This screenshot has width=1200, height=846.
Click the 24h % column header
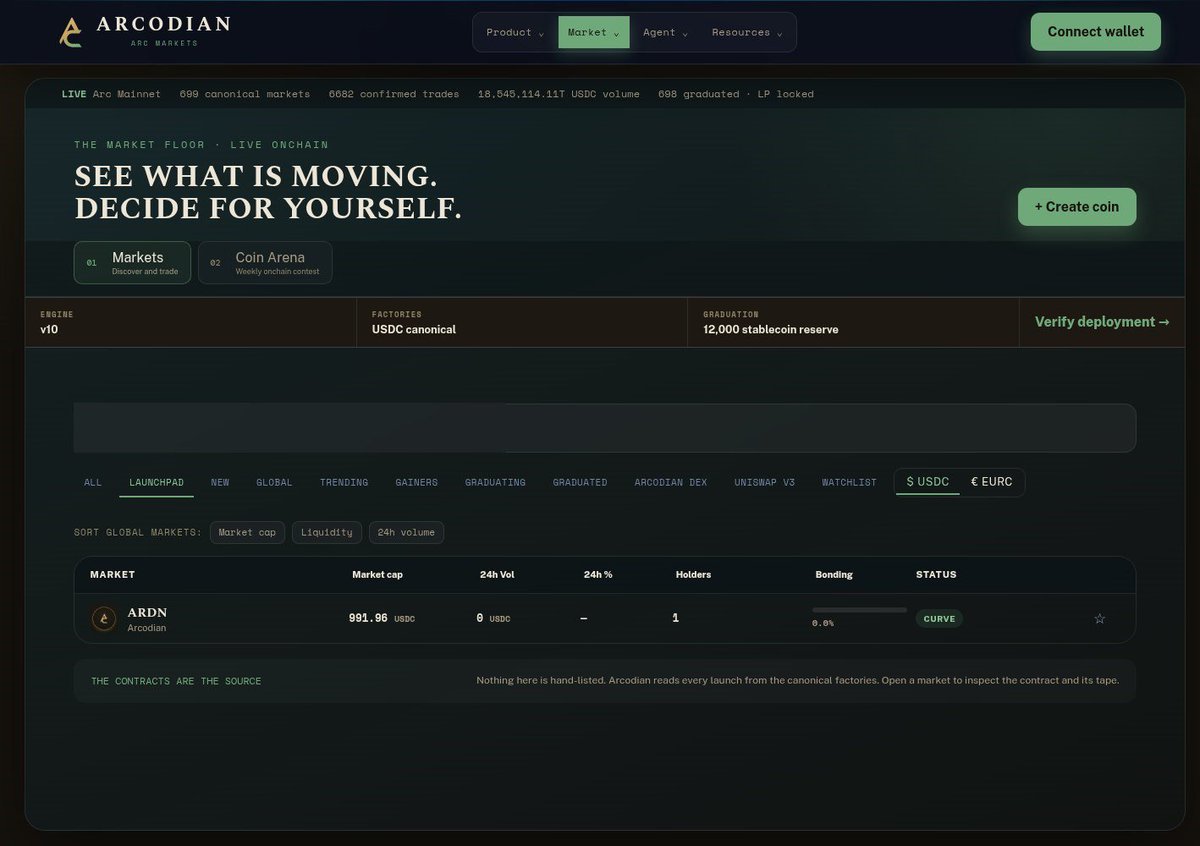coord(598,575)
